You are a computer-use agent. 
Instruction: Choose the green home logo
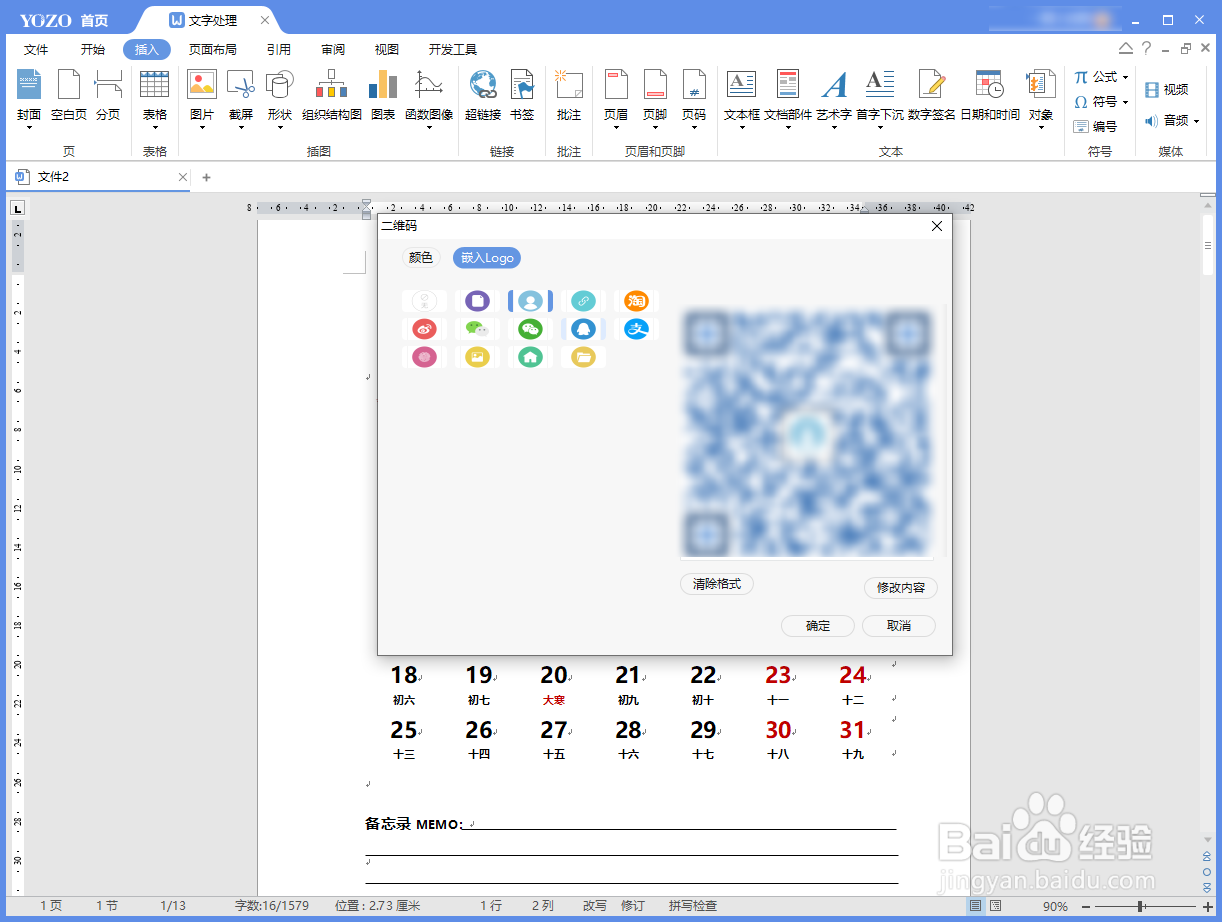[x=531, y=357]
